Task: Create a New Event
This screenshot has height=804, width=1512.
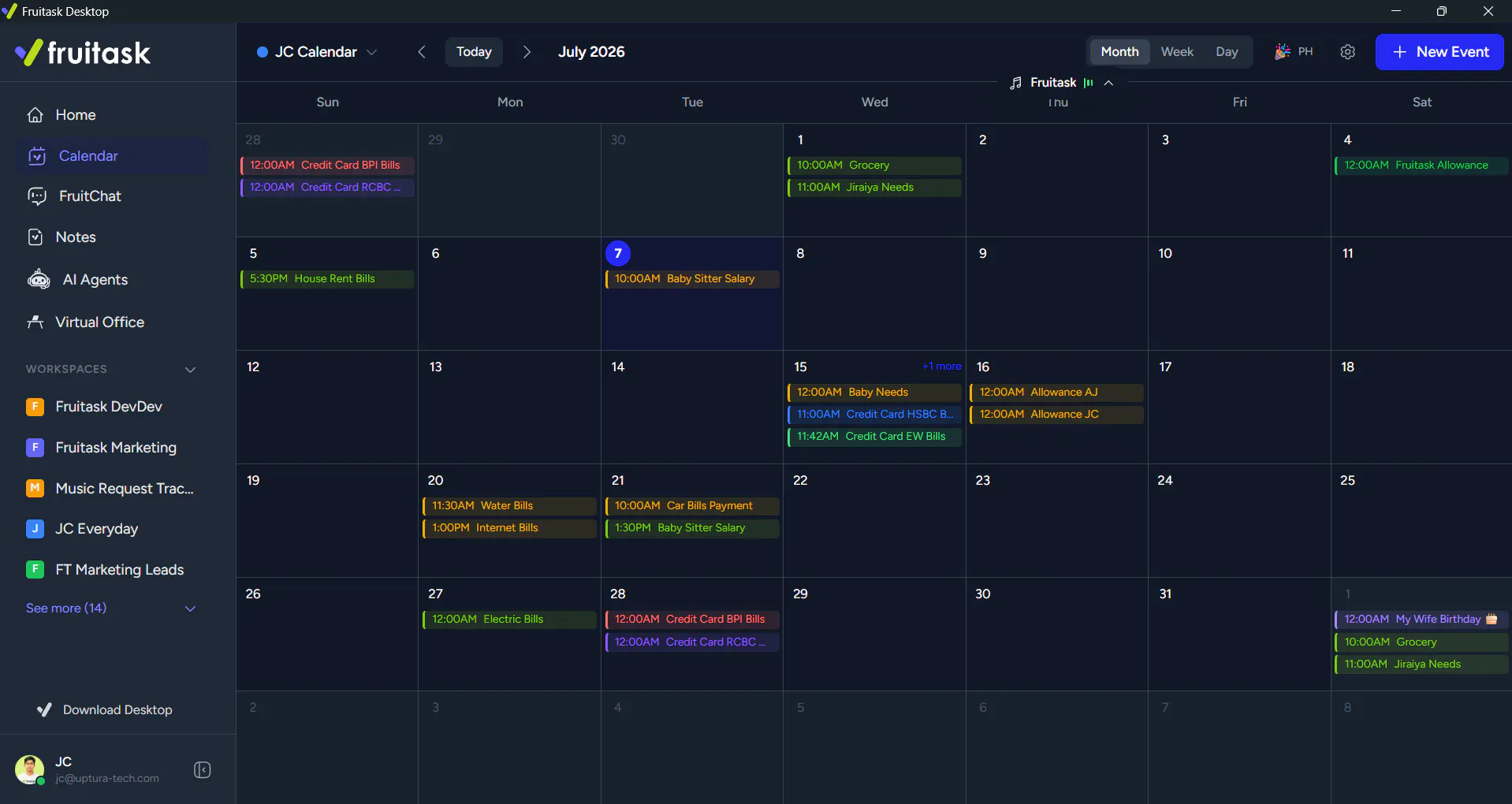Action: (1439, 52)
